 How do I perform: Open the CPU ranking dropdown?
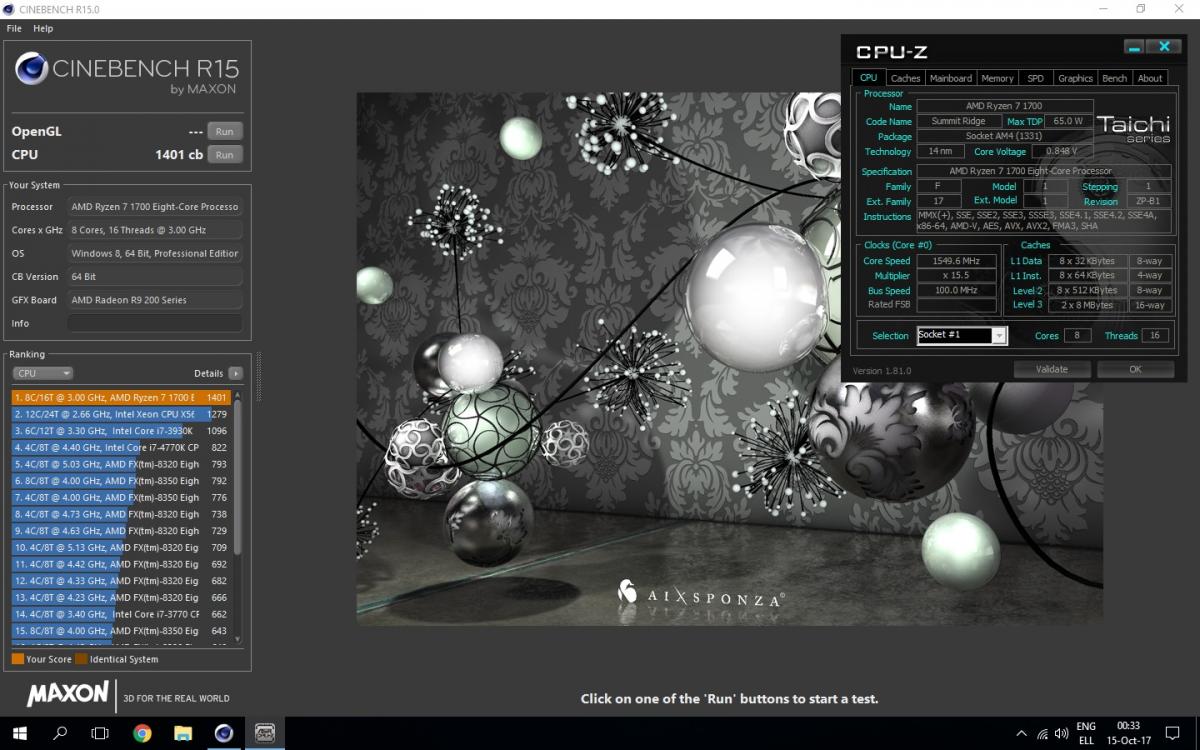pos(43,373)
